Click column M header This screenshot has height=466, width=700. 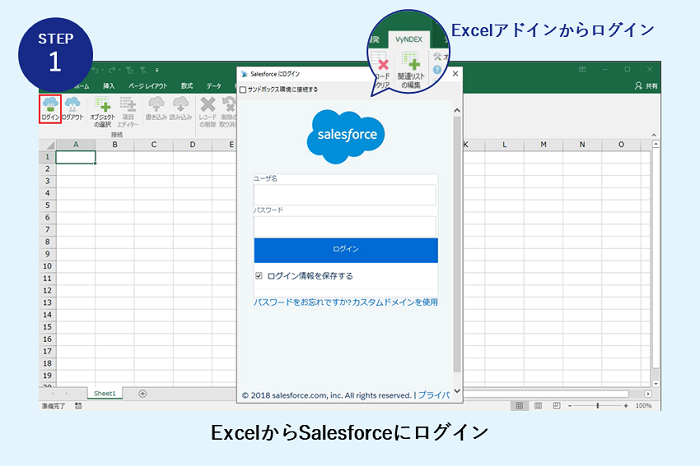(543, 145)
